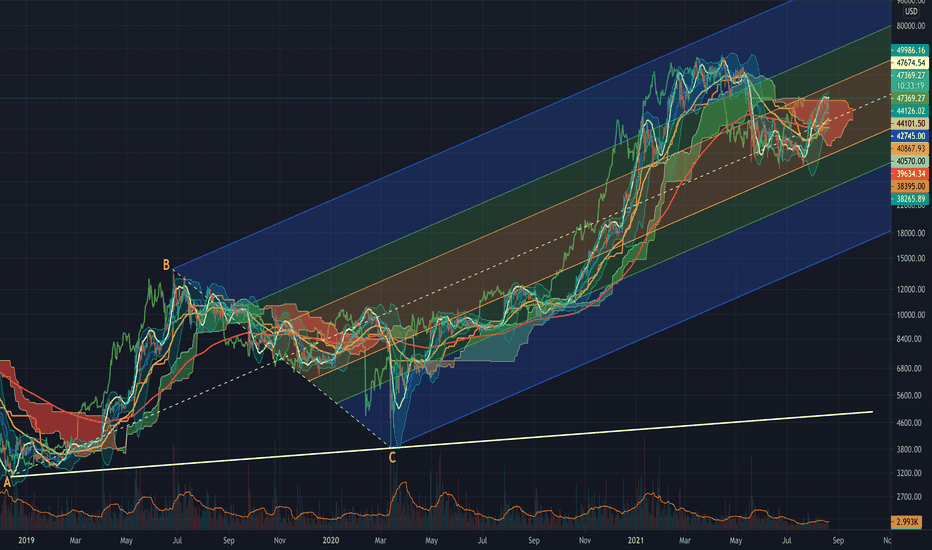Click the orange 40867.93 price label
Image resolution: width=932 pixels, height=550 pixels.
909,148
